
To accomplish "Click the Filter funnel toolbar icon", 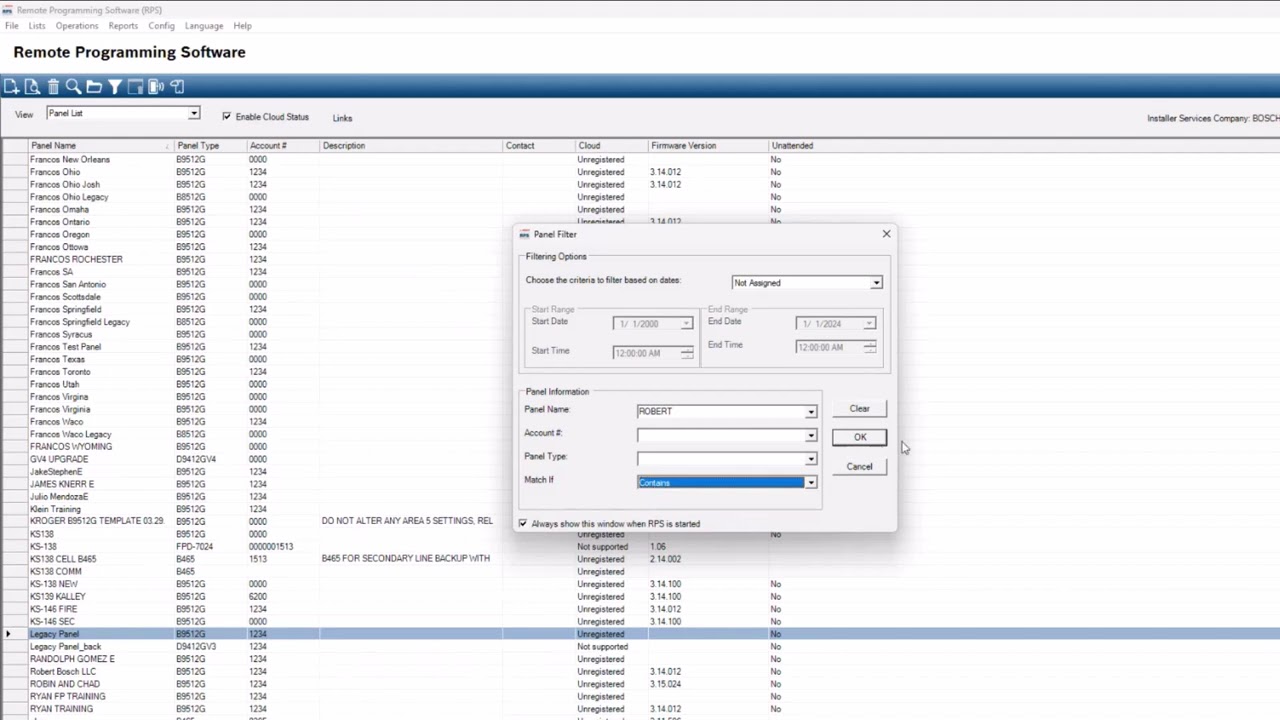I will pyautogui.click(x=115, y=87).
